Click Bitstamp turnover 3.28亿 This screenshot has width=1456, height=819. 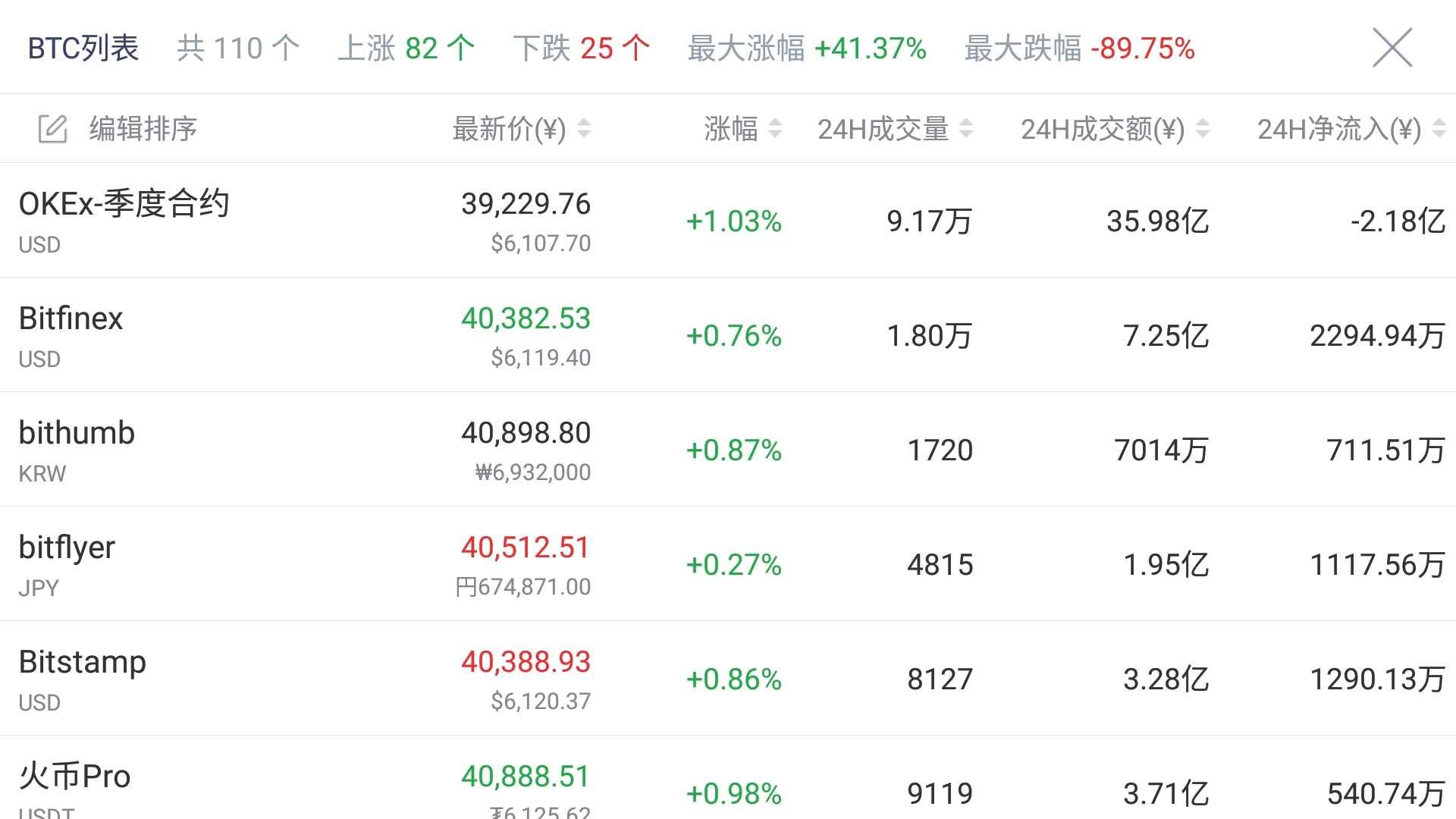click(x=1166, y=679)
